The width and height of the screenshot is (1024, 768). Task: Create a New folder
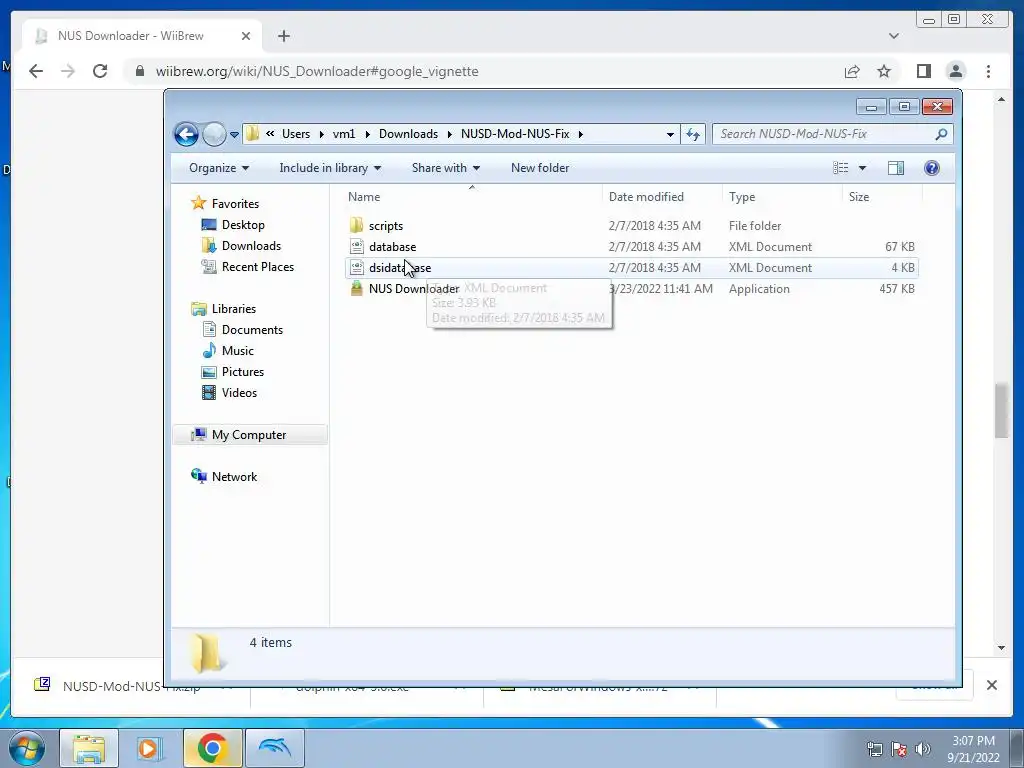[x=540, y=168]
